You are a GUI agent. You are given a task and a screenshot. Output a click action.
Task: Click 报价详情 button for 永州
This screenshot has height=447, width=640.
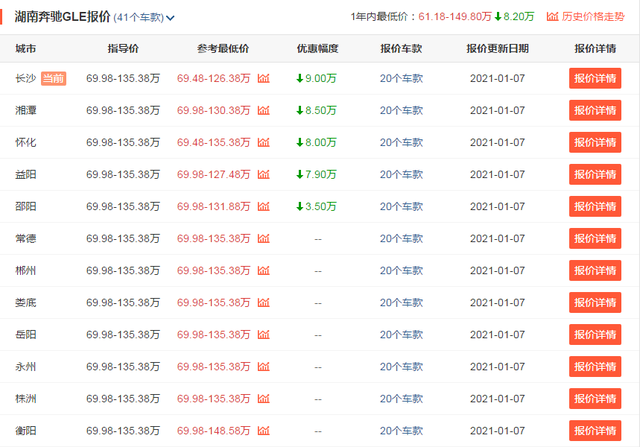click(595, 367)
